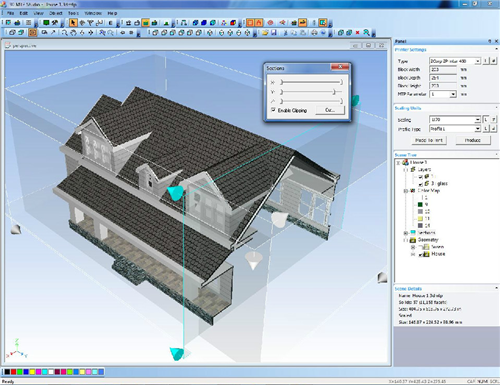The image size is (500, 385).
Task: Toggle the Enable Clipping checkbox
Action: pyautogui.click(x=273, y=110)
